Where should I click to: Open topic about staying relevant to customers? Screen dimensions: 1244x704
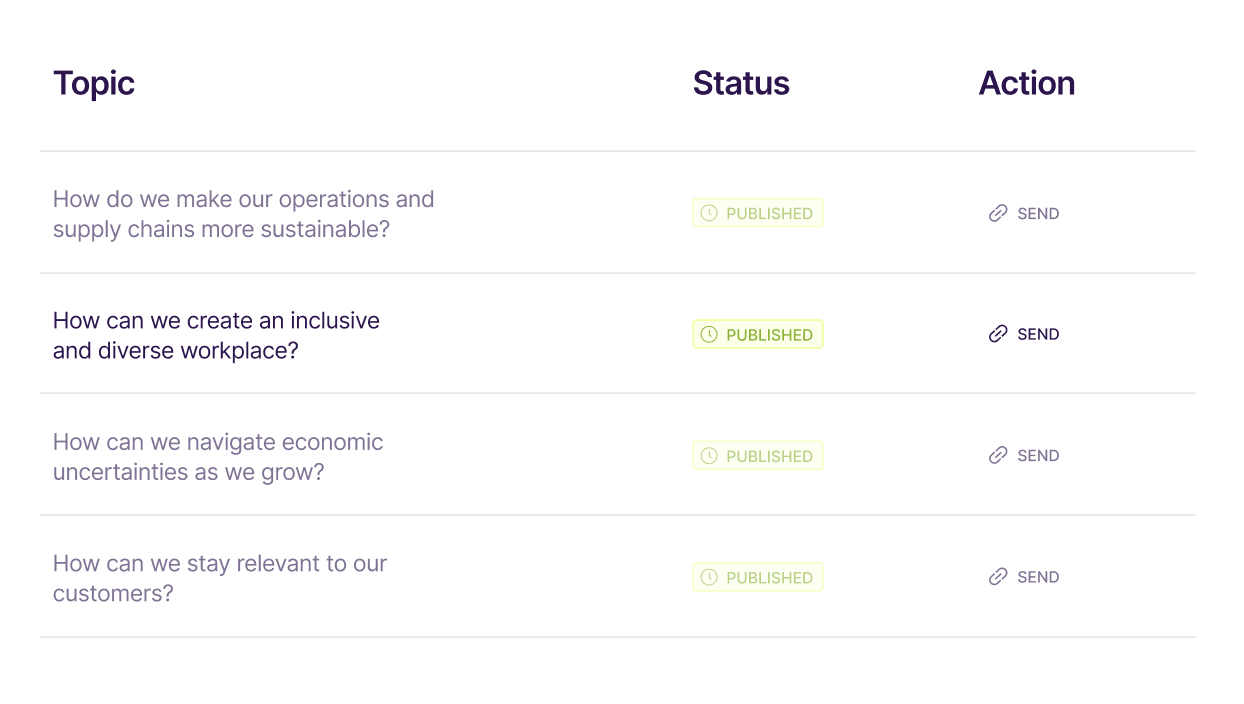tap(220, 578)
